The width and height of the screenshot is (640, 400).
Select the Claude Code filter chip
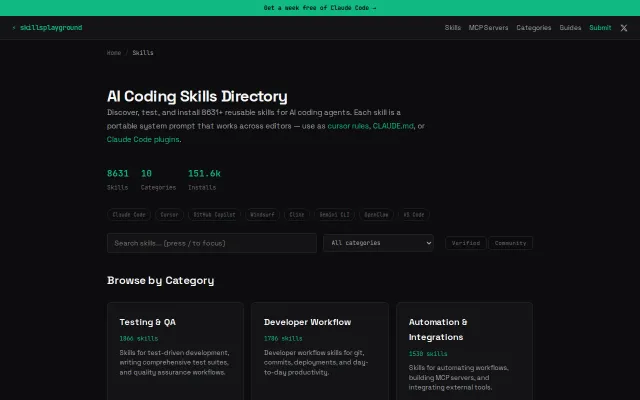pyautogui.click(x=129, y=215)
